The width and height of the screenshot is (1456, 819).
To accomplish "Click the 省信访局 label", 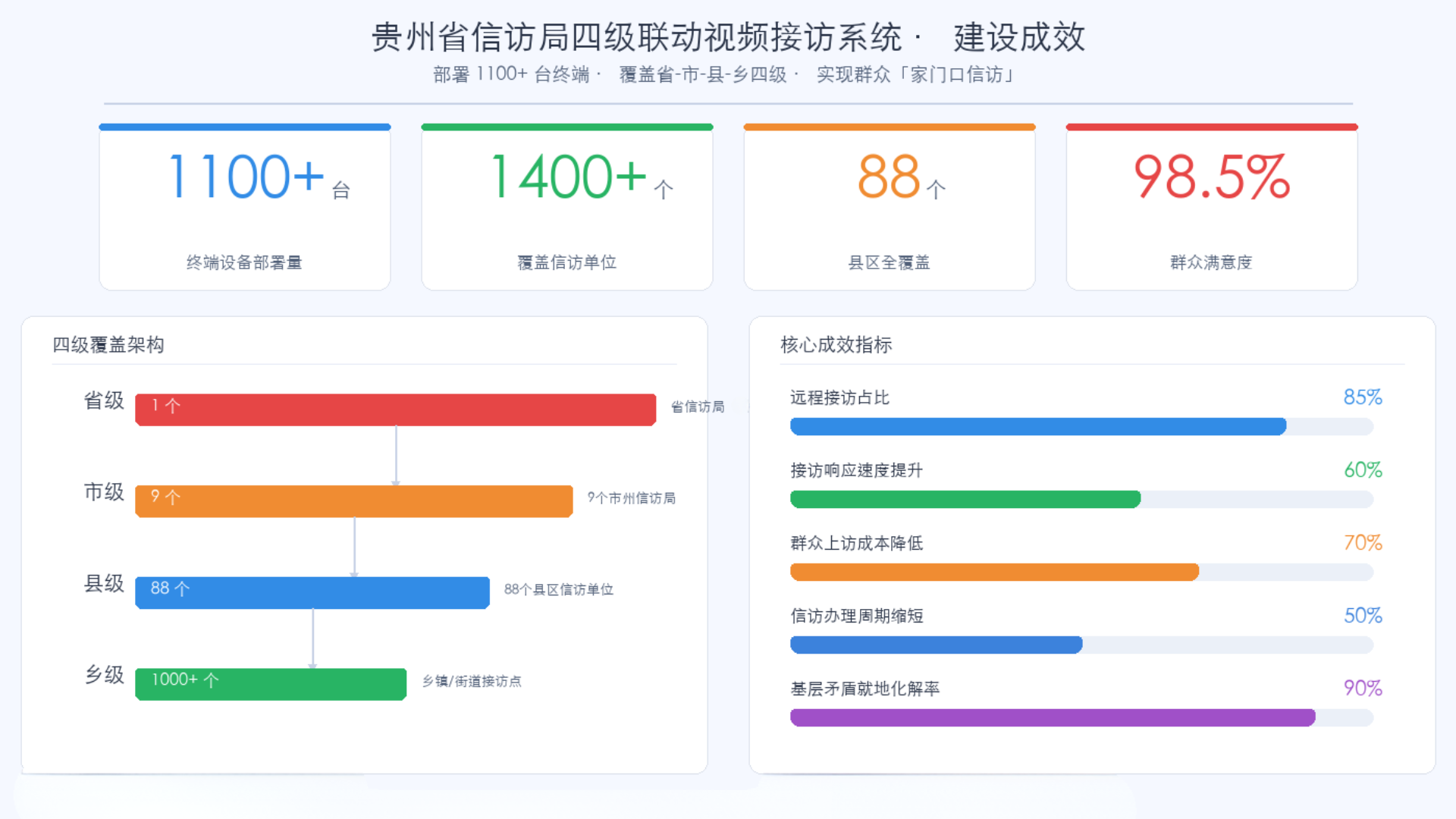I will tap(698, 407).
